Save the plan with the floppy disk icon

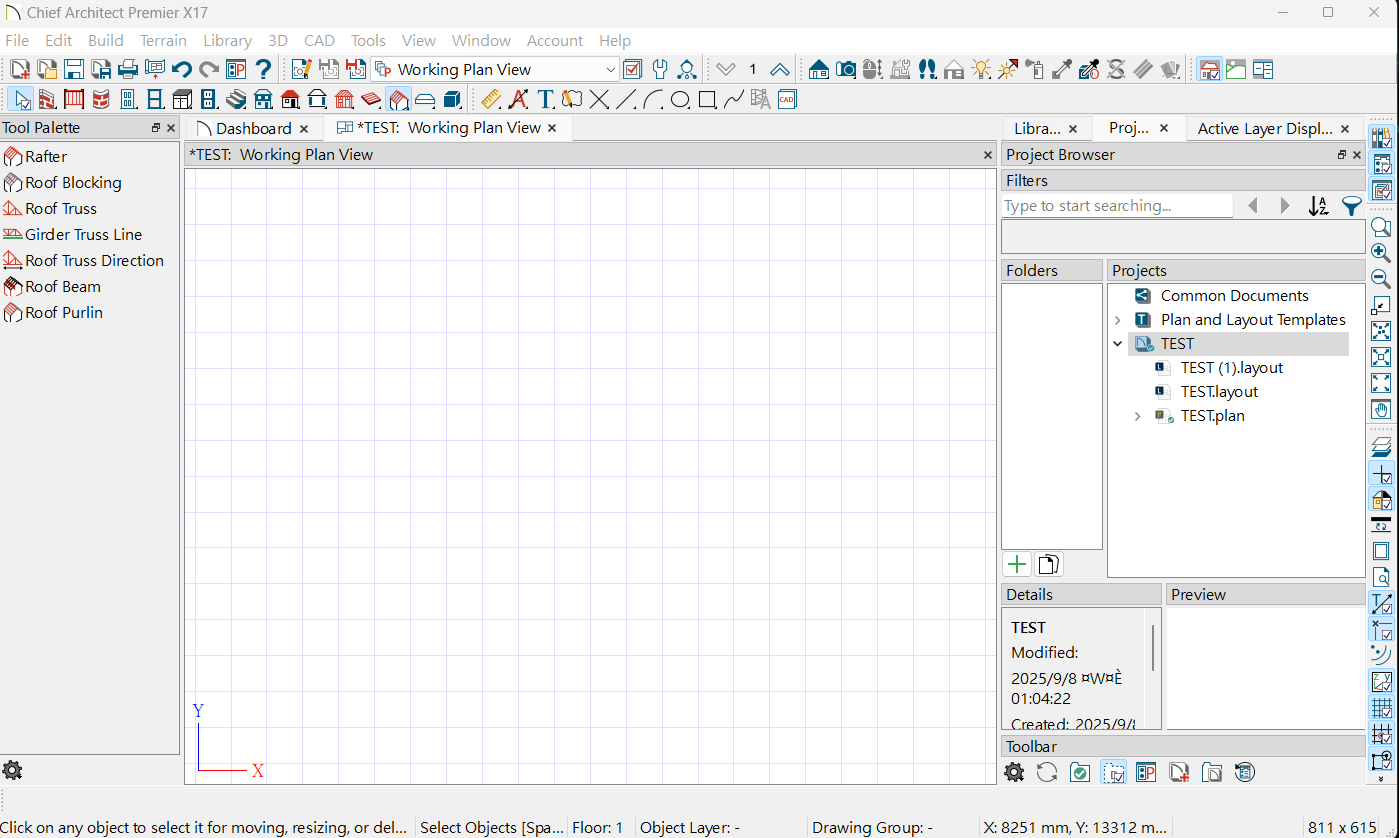tap(74, 69)
